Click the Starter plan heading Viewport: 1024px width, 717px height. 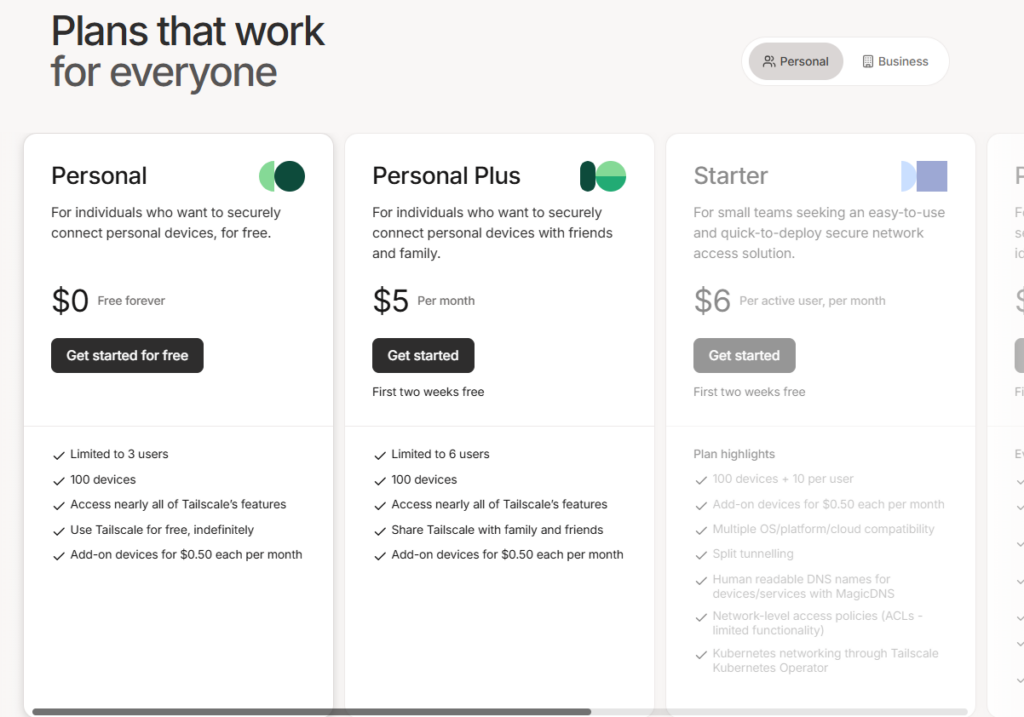tap(731, 176)
